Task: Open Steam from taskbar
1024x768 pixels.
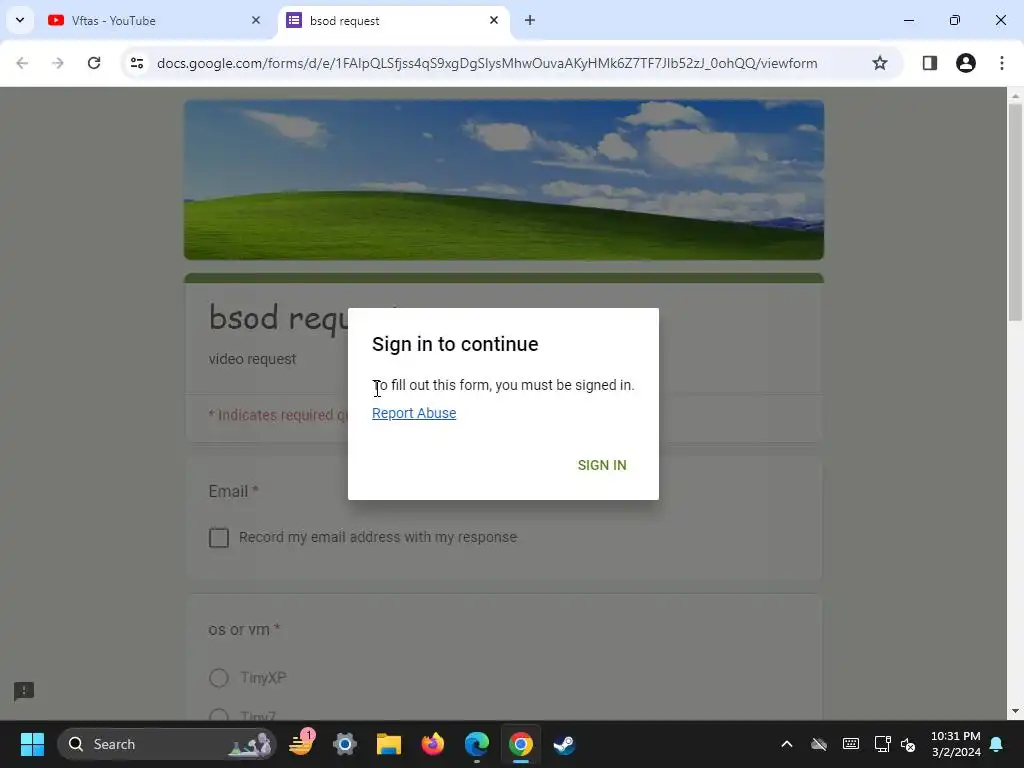Action: (x=564, y=744)
